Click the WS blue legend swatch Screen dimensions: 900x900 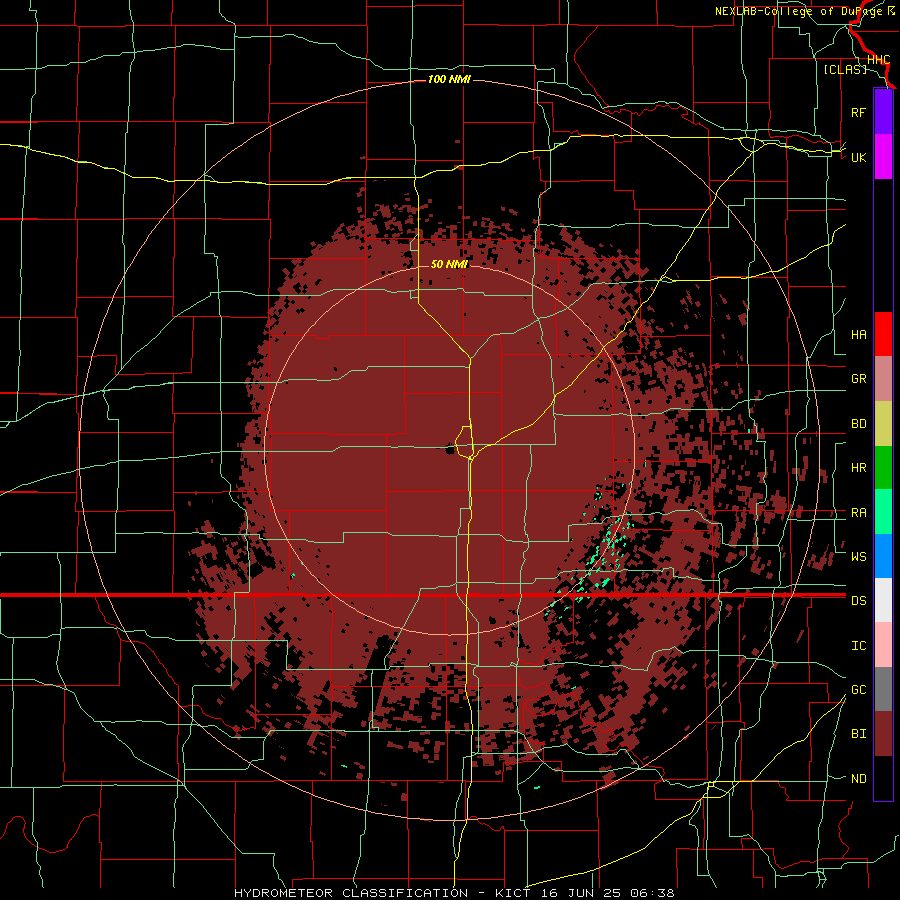[883, 556]
